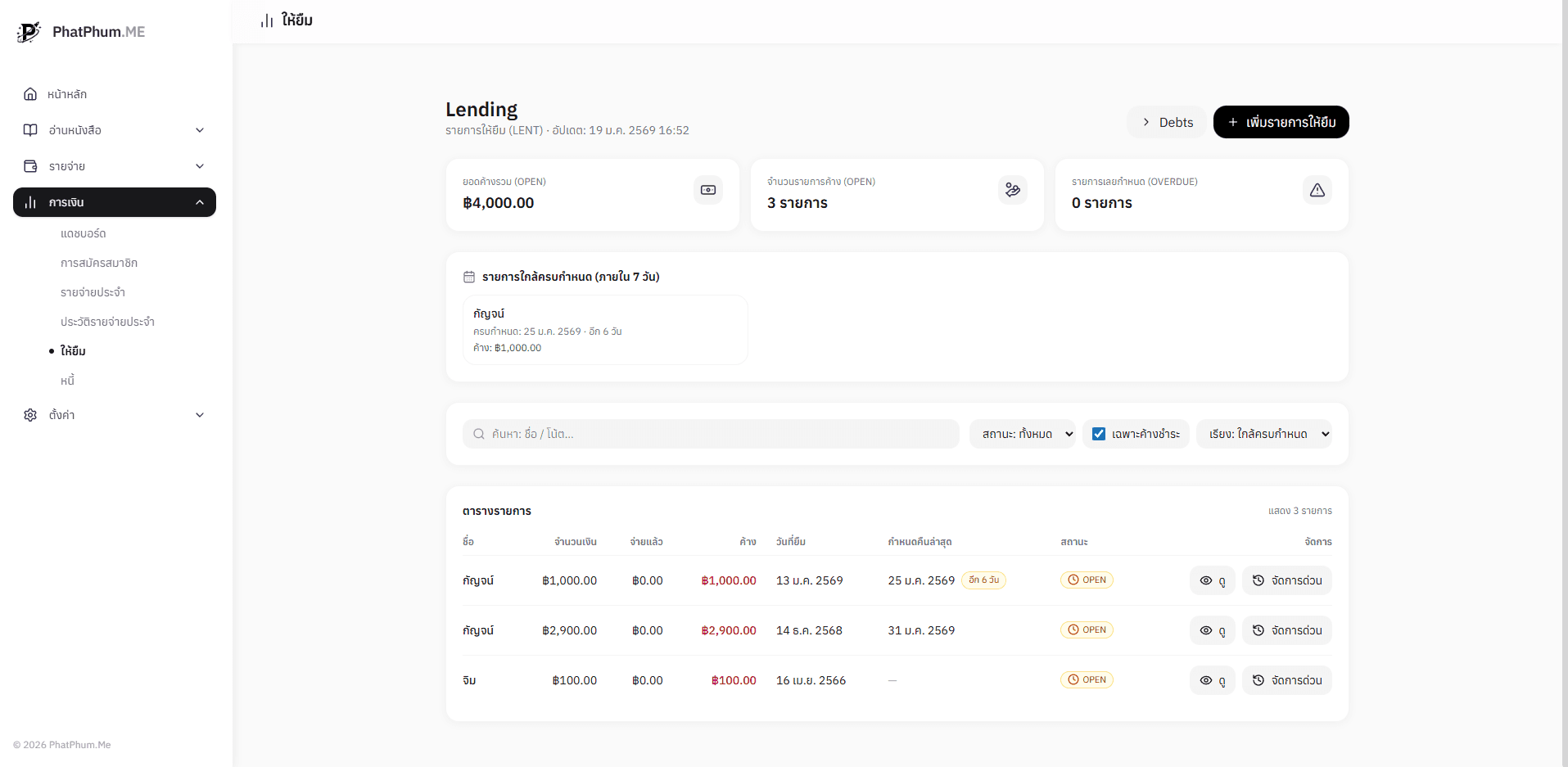
Task: Click the wallet icon for expenses
Action: click(x=30, y=166)
